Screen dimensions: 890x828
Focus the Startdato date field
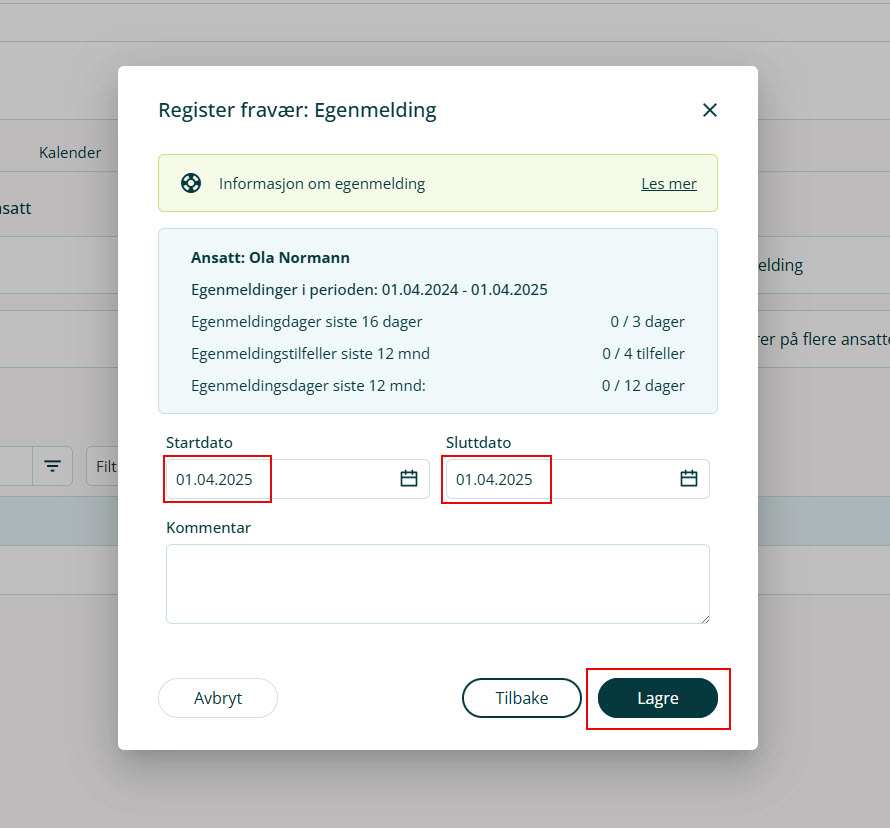pos(280,479)
